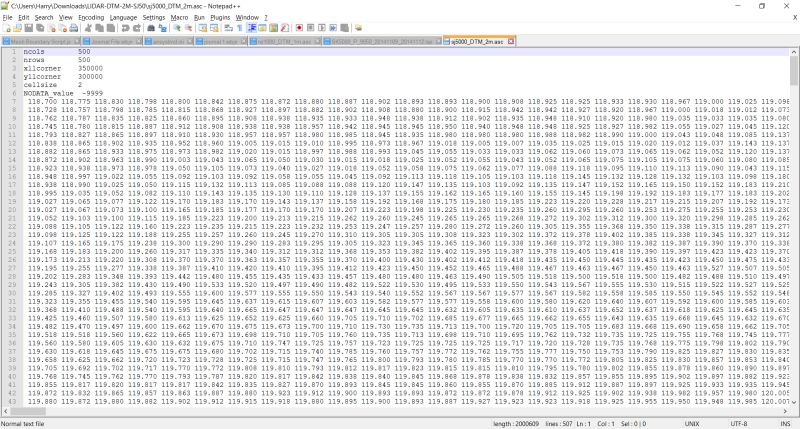Click the horizontal scrollbar right arrow
Viewport: 800px width, 429px height.
pyautogui.click(x=786, y=411)
